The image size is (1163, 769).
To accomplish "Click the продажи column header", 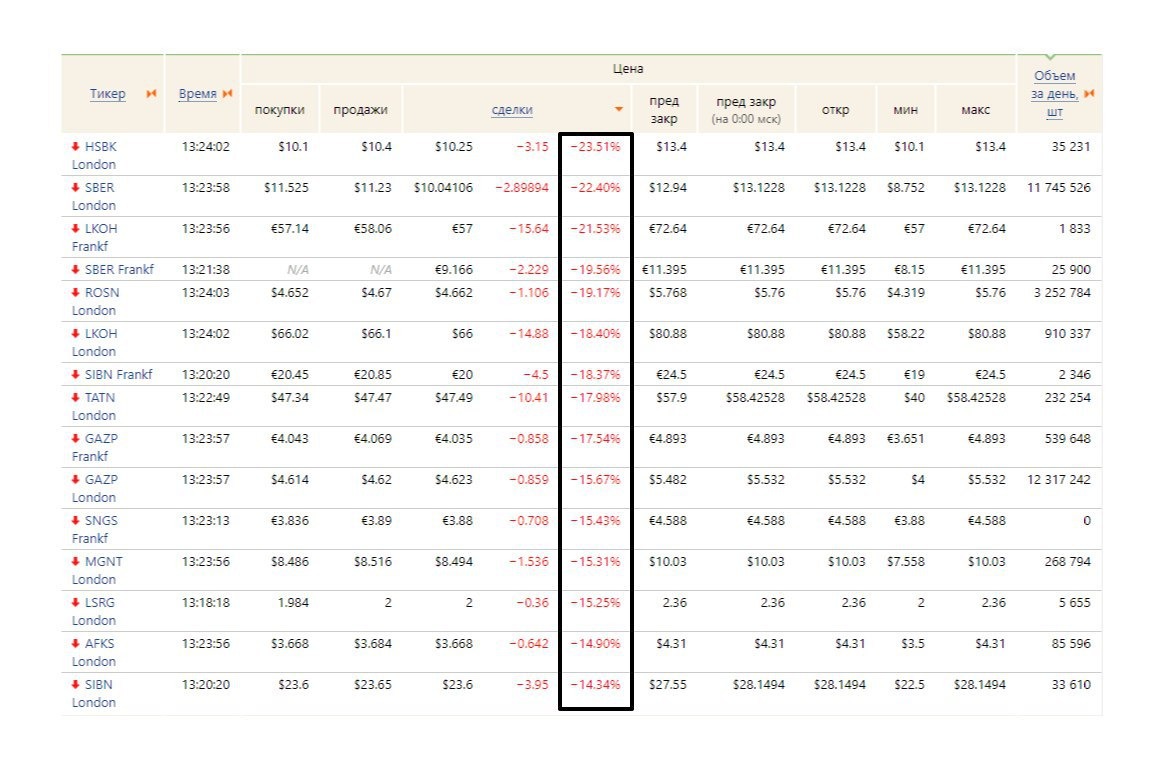I will (360, 110).
